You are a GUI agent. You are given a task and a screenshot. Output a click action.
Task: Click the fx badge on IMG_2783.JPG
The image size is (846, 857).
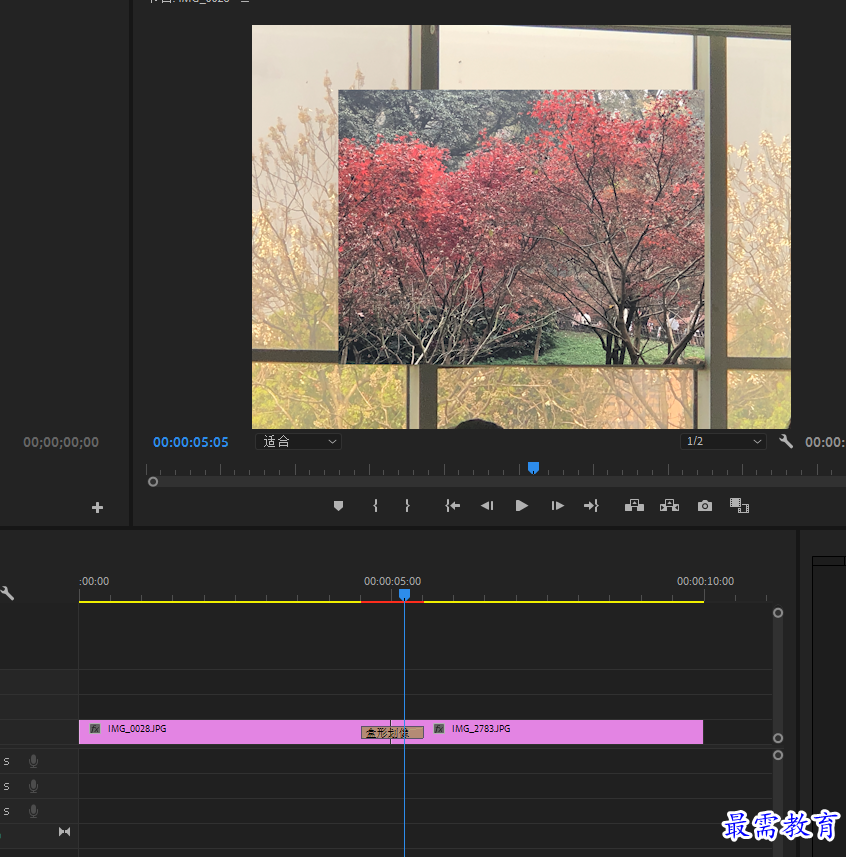point(439,729)
